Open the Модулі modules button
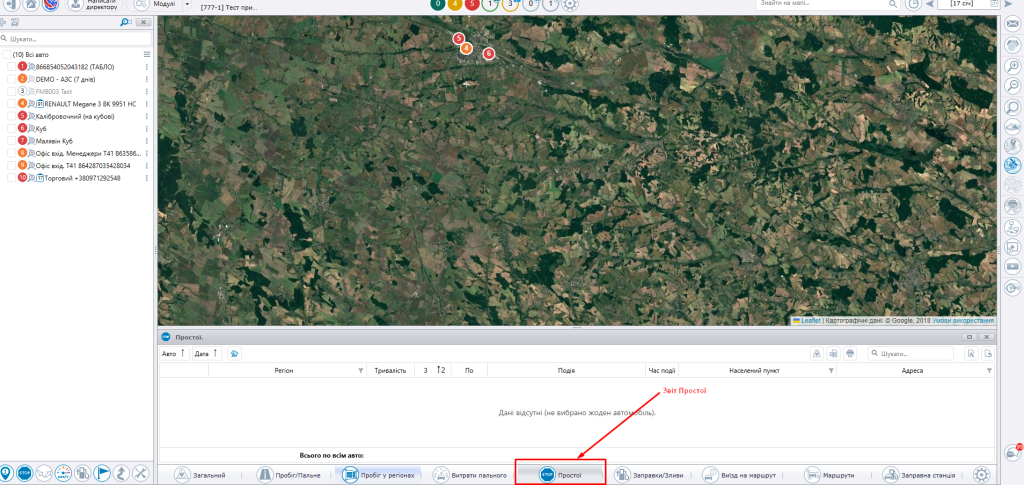This screenshot has width=1024, height=485. [x=157, y=4]
